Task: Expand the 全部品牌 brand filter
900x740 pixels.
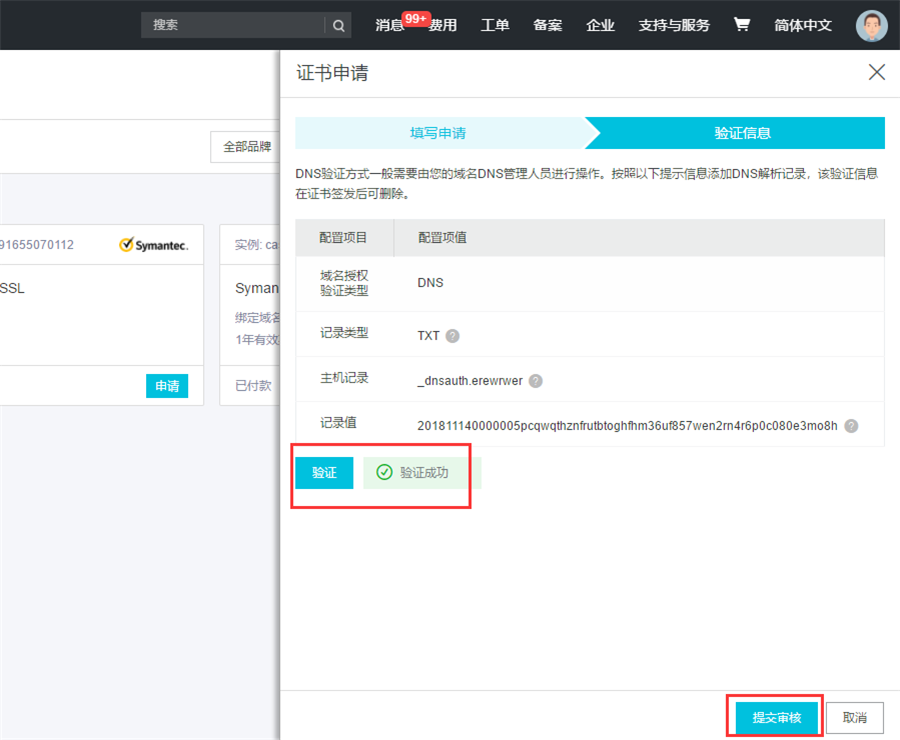Action: coord(246,146)
